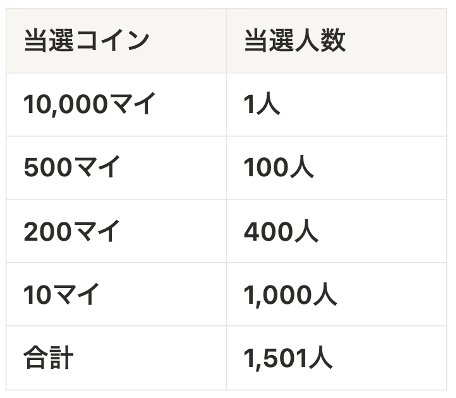Screen dimensions: 456x398
Task: Click the number 200 in coin column
Action: (x=48, y=231)
